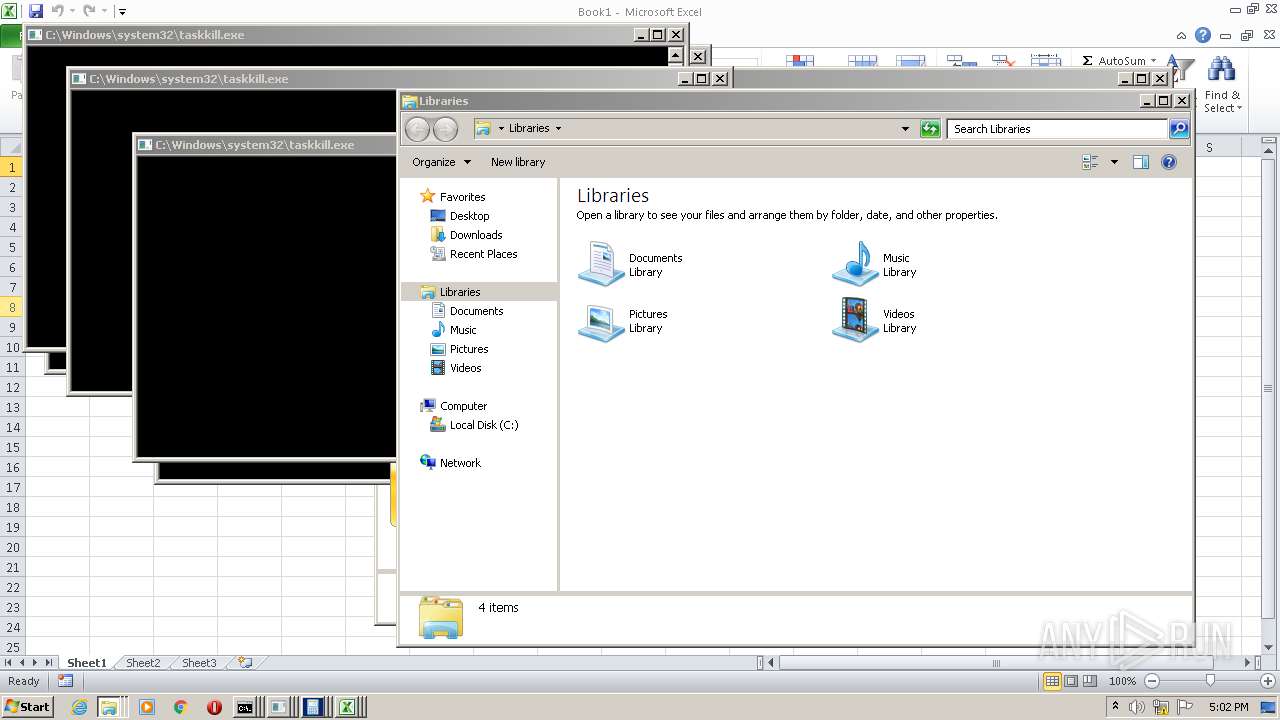Go back in Libraries window

417,128
